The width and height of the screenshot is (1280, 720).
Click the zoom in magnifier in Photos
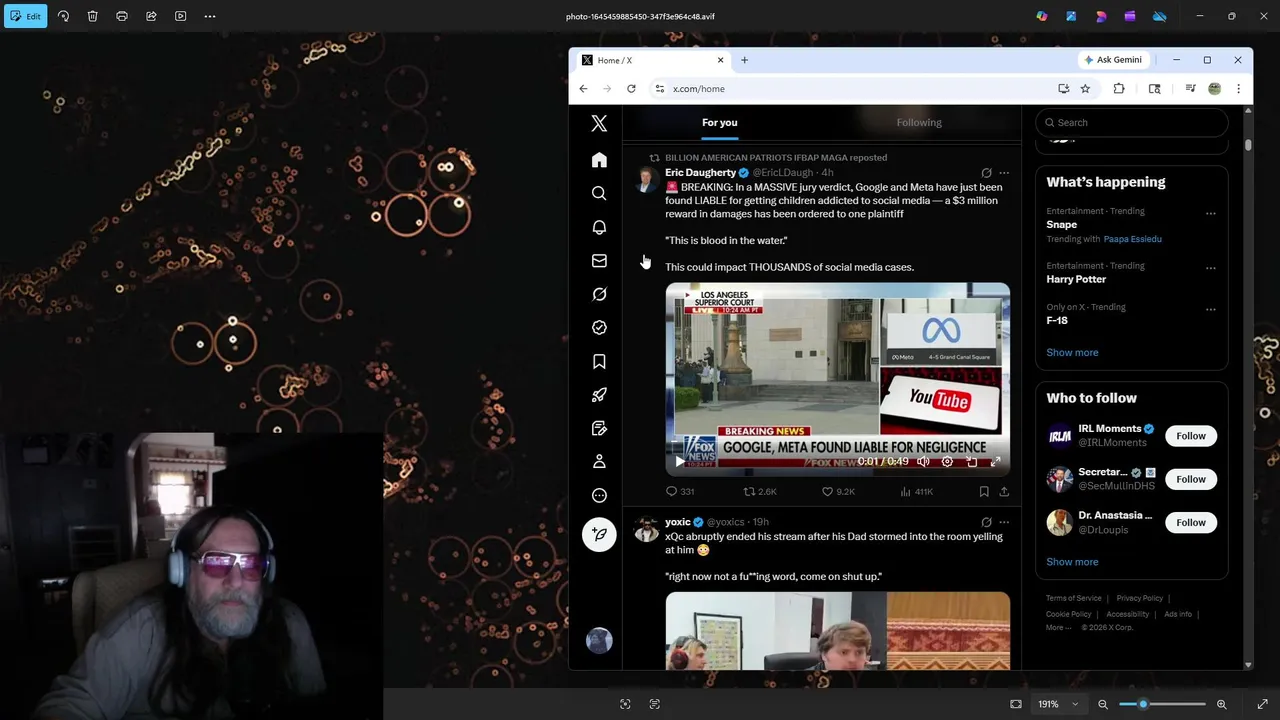point(1221,704)
